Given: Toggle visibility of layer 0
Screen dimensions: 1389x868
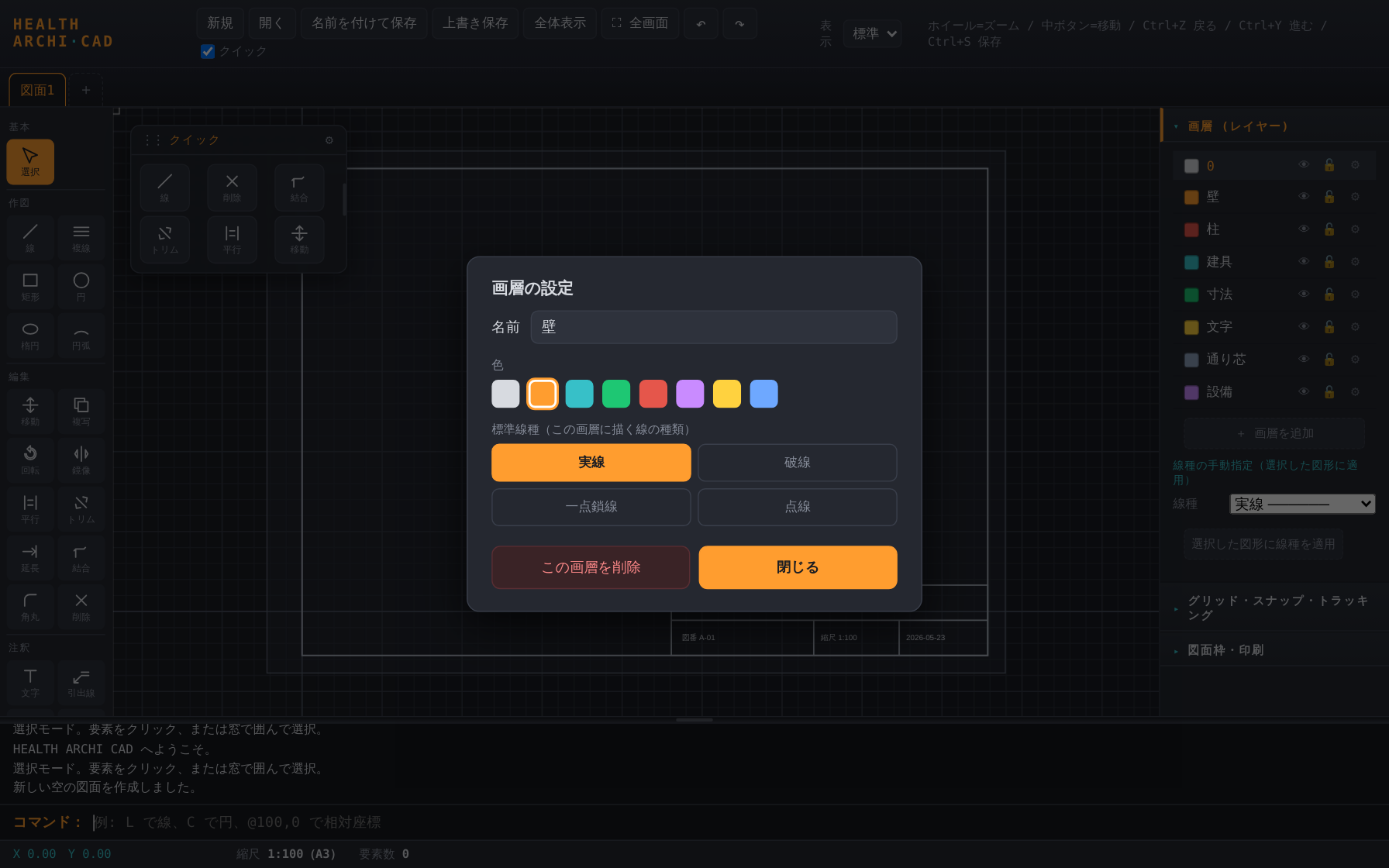Looking at the screenshot, I should (x=1304, y=165).
